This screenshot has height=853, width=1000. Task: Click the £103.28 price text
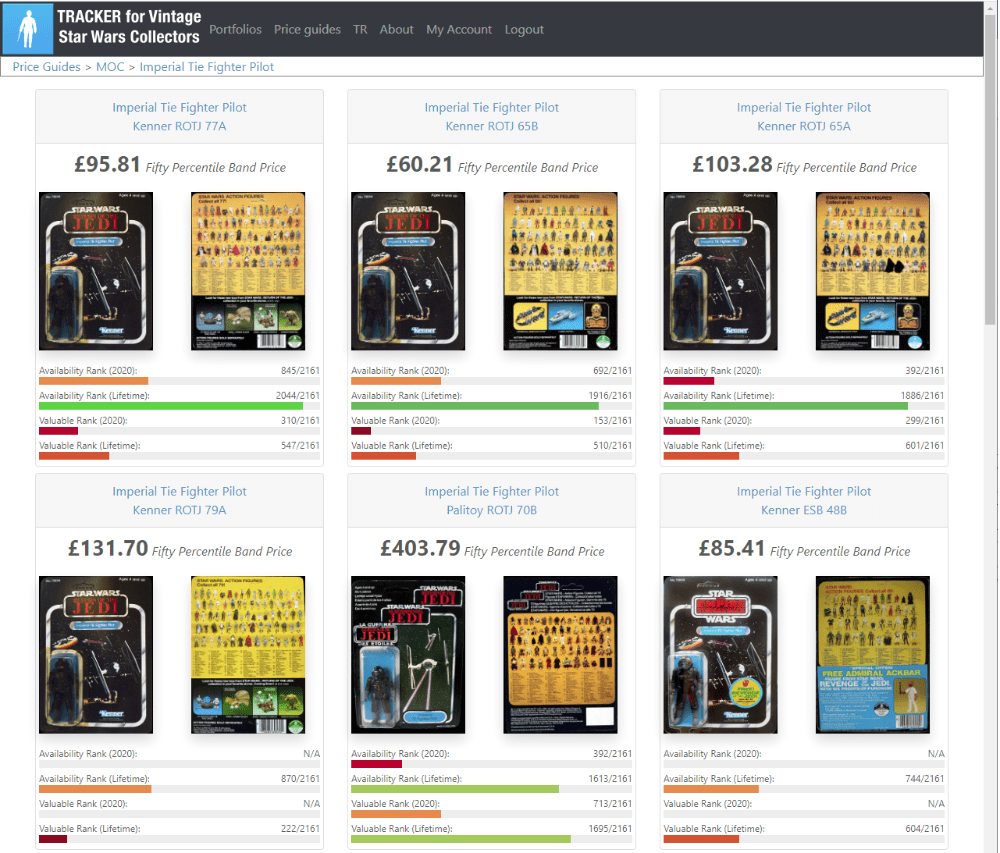732,164
